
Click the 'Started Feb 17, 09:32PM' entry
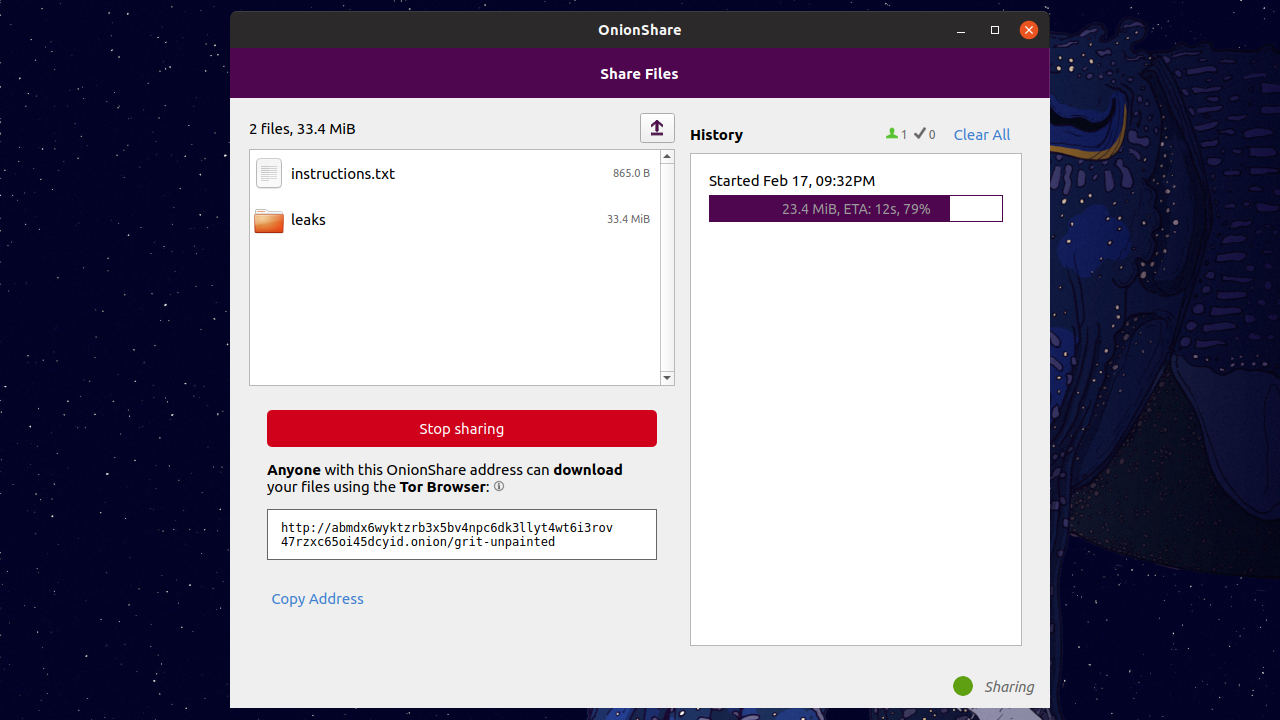pos(792,181)
